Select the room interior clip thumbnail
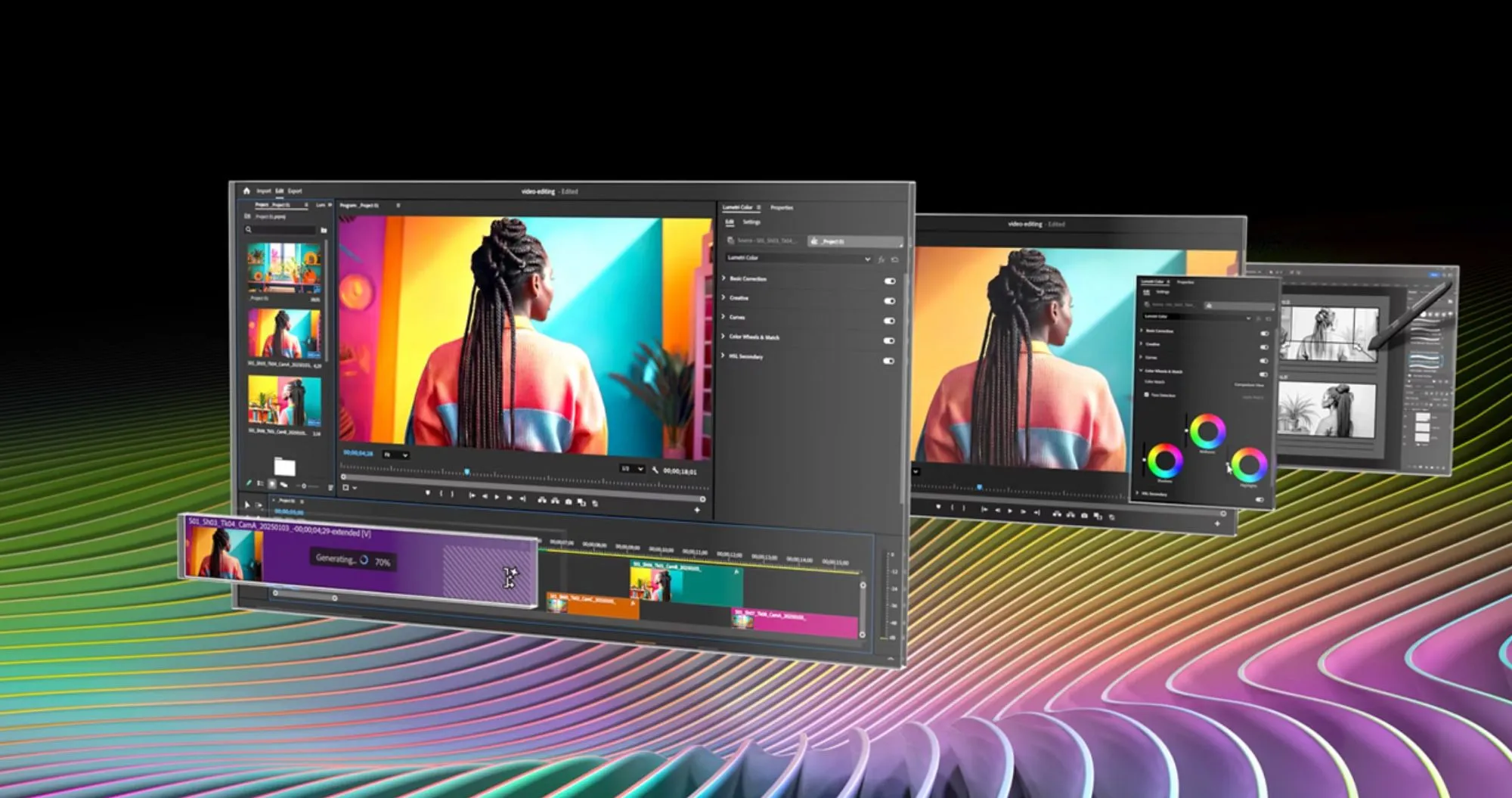Image resolution: width=1512 pixels, height=798 pixels. [x=283, y=268]
